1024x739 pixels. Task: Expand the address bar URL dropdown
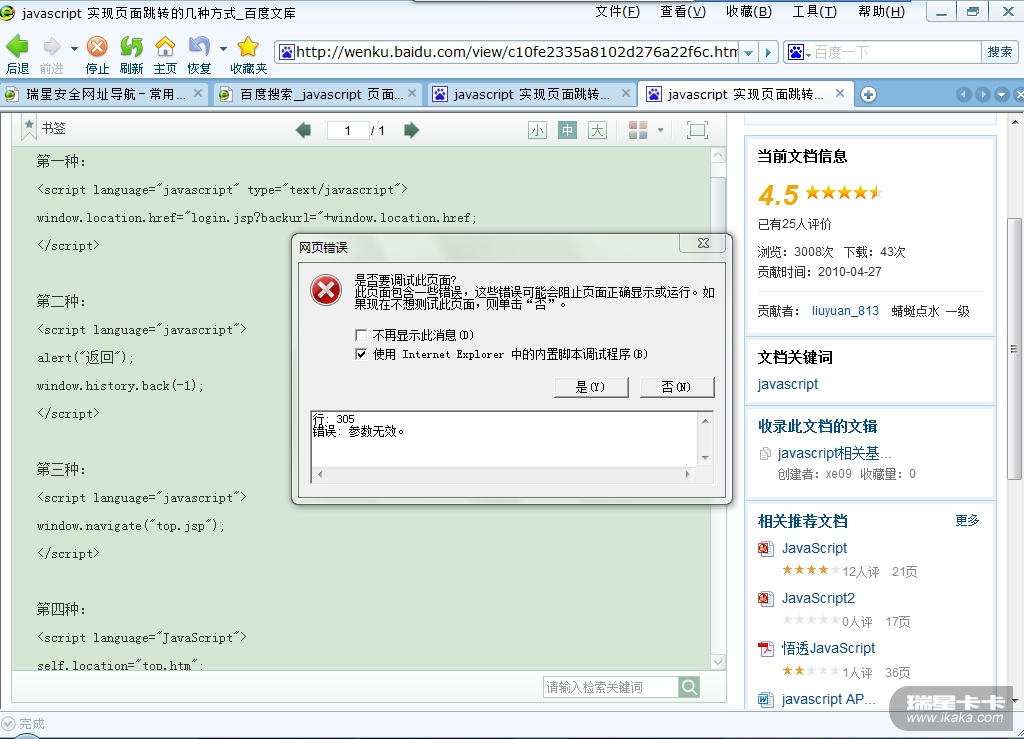point(749,52)
